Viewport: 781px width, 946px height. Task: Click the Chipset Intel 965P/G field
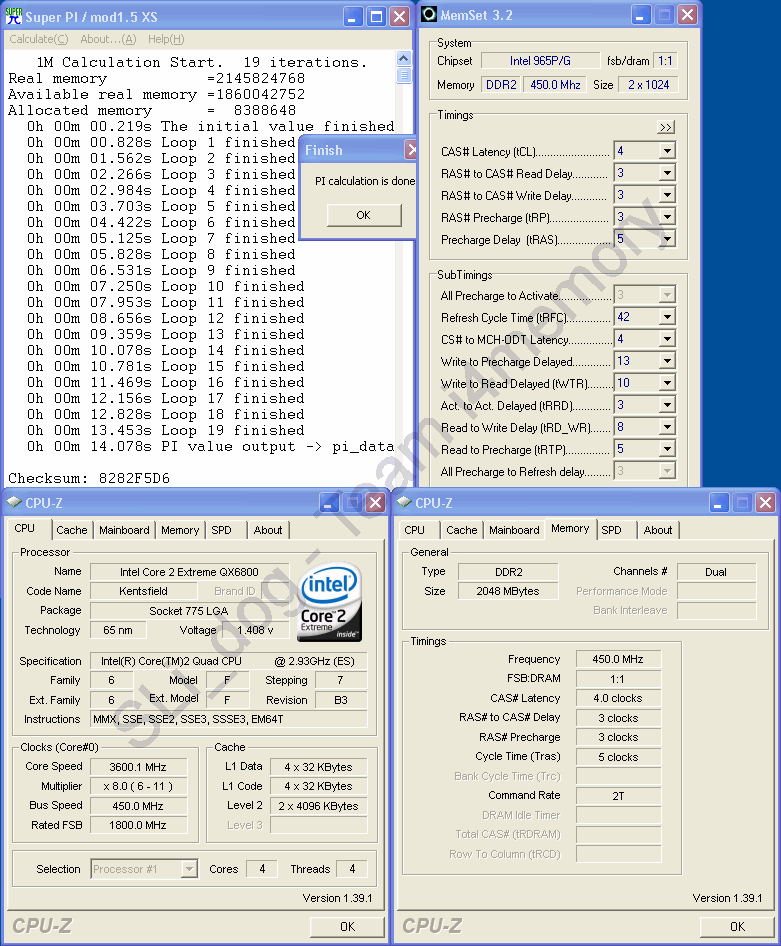pyautogui.click(x=540, y=60)
